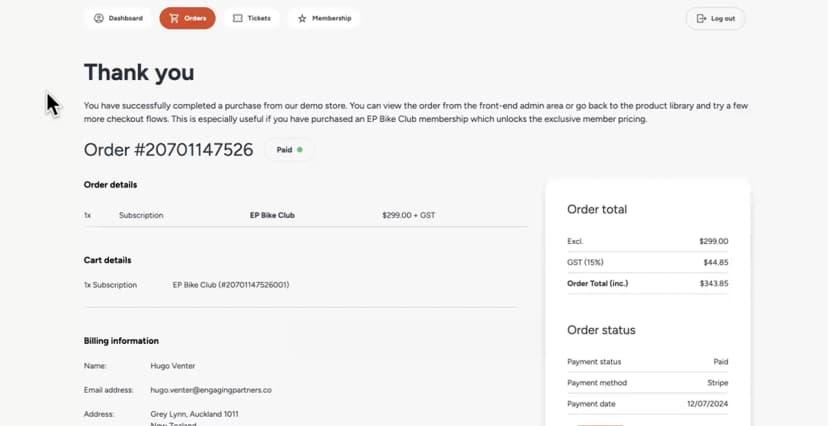
Task: Go to the Membership tab
Action: [x=324, y=18]
